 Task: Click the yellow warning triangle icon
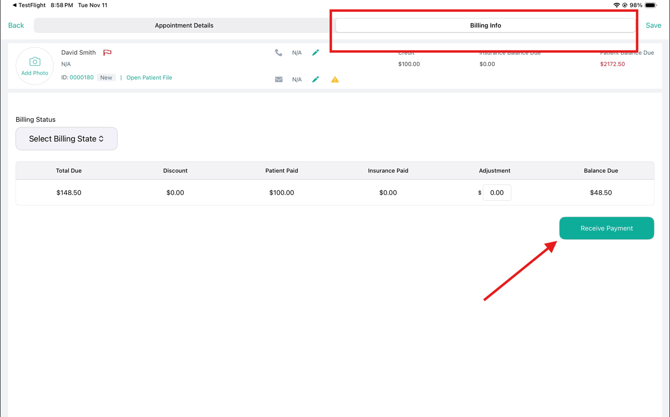pos(335,79)
